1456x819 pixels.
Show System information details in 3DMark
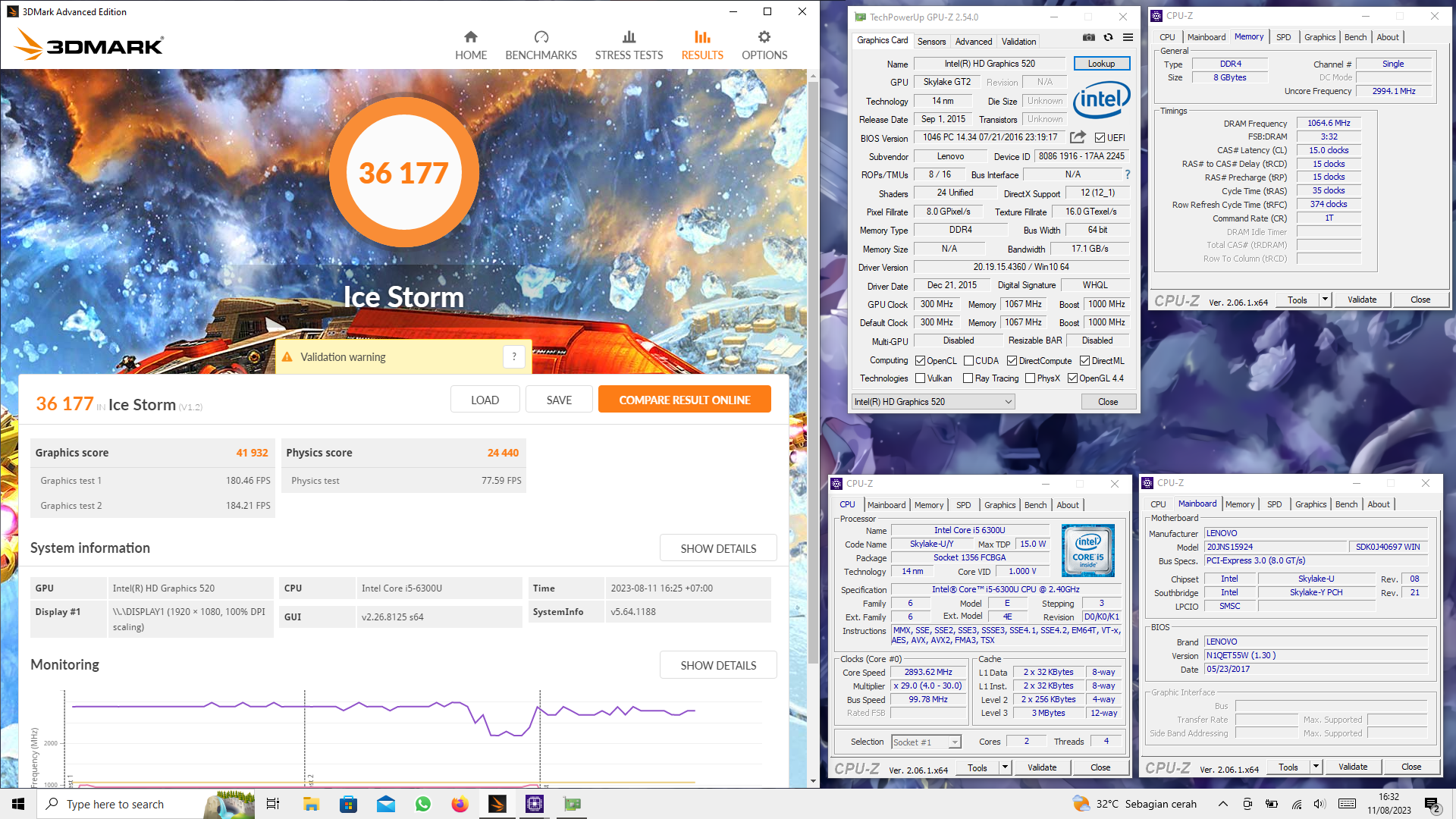point(718,548)
